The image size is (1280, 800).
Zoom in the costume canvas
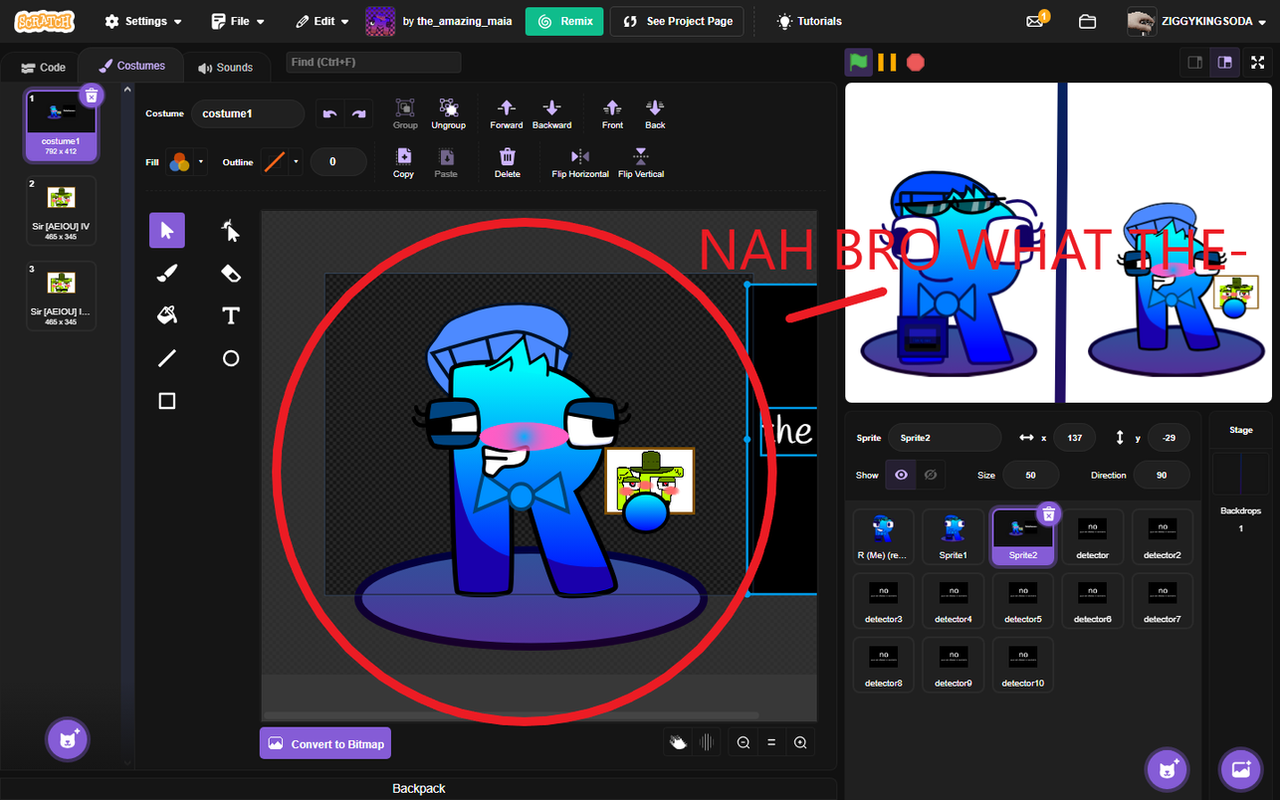(800, 742)
